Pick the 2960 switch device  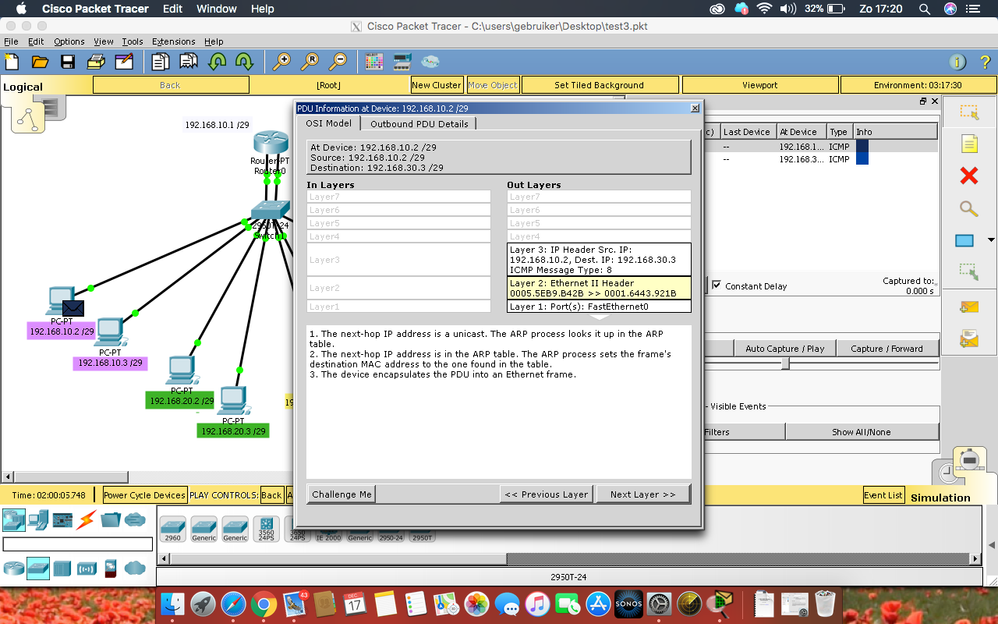pyautogui.click(x=172, y=528)
